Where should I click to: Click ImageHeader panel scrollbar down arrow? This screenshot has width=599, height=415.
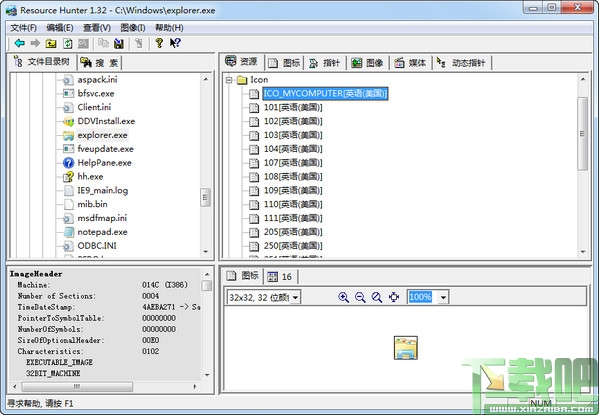pyautogui.click(x=207, y=375)
